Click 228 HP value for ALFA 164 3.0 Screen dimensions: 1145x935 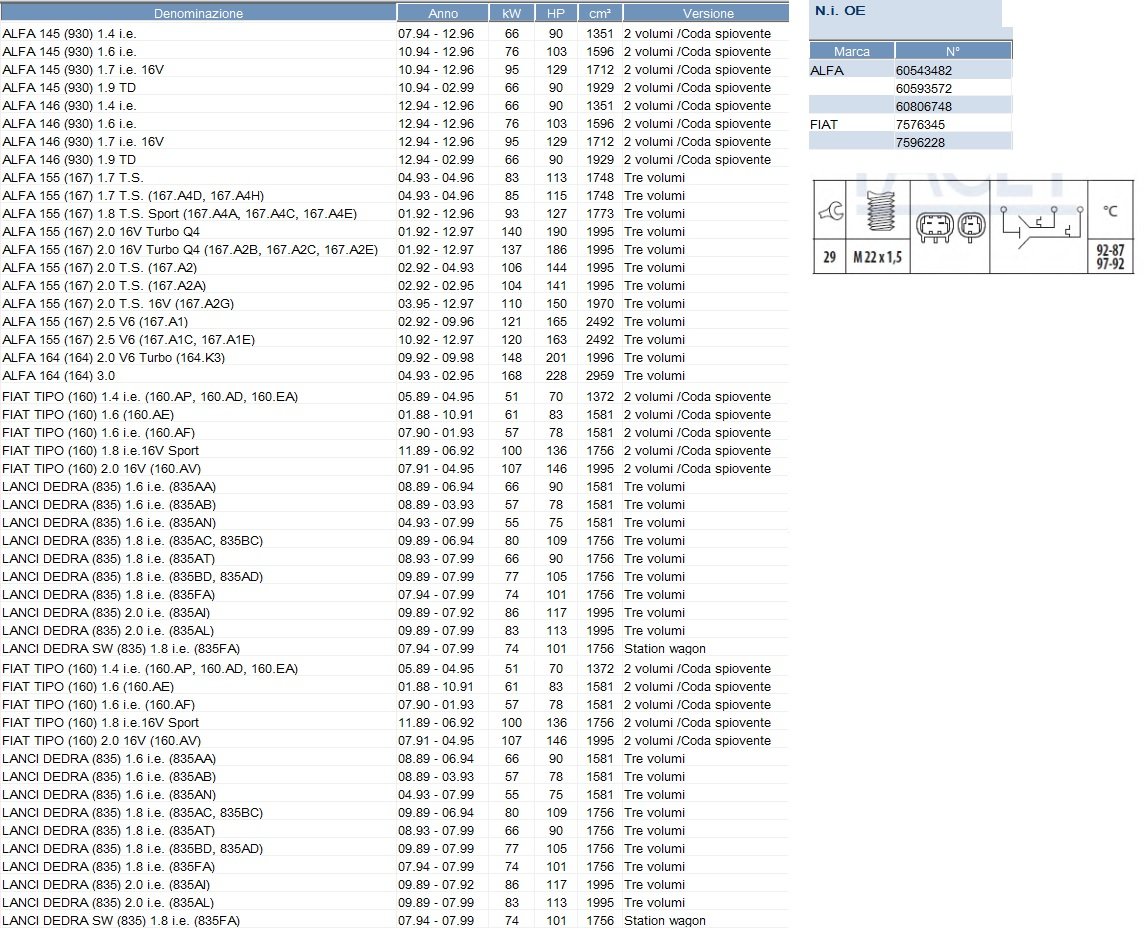pos(556,375)
